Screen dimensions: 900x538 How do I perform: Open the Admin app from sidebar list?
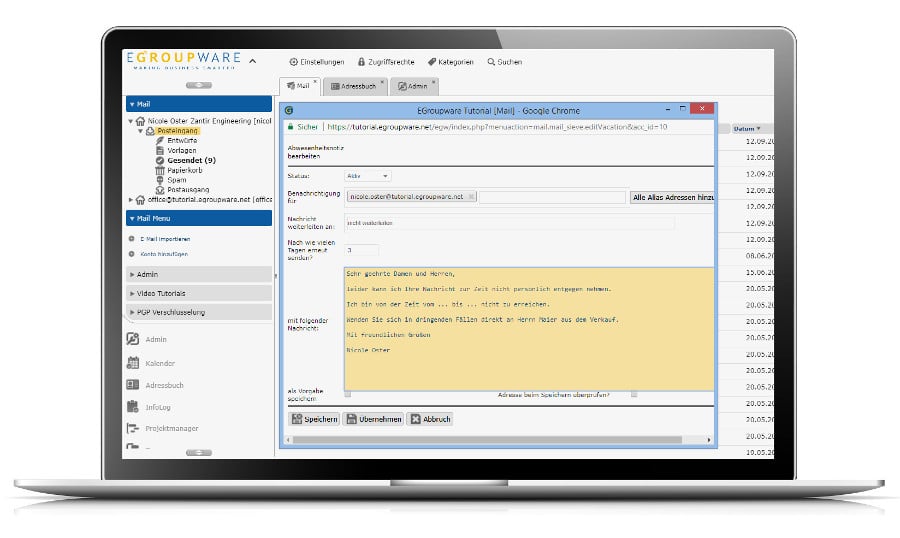147,339
